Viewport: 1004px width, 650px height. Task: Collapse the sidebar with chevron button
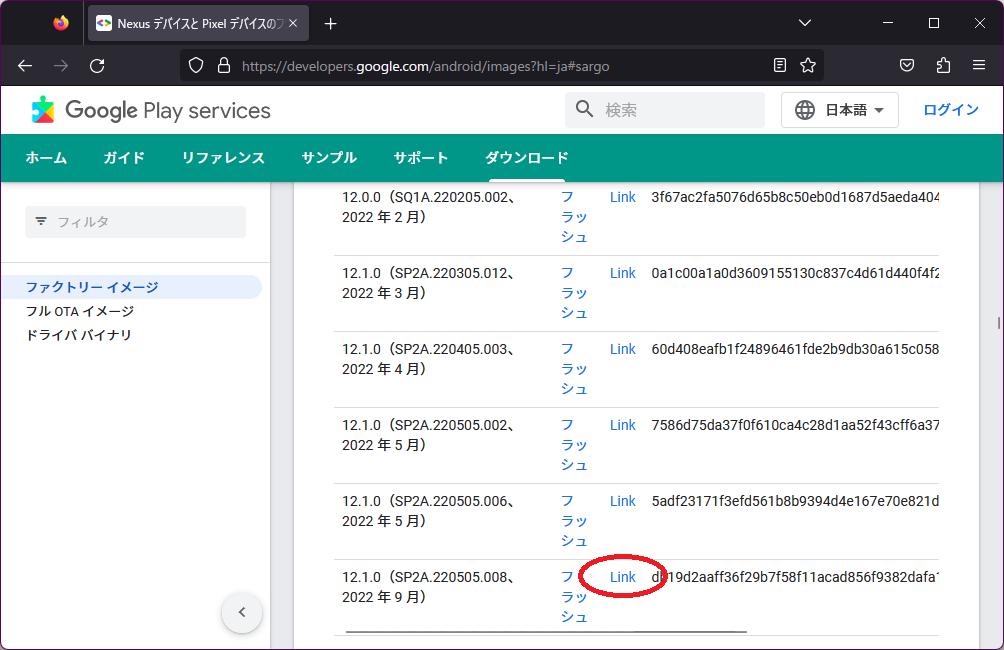pos(242,612)
